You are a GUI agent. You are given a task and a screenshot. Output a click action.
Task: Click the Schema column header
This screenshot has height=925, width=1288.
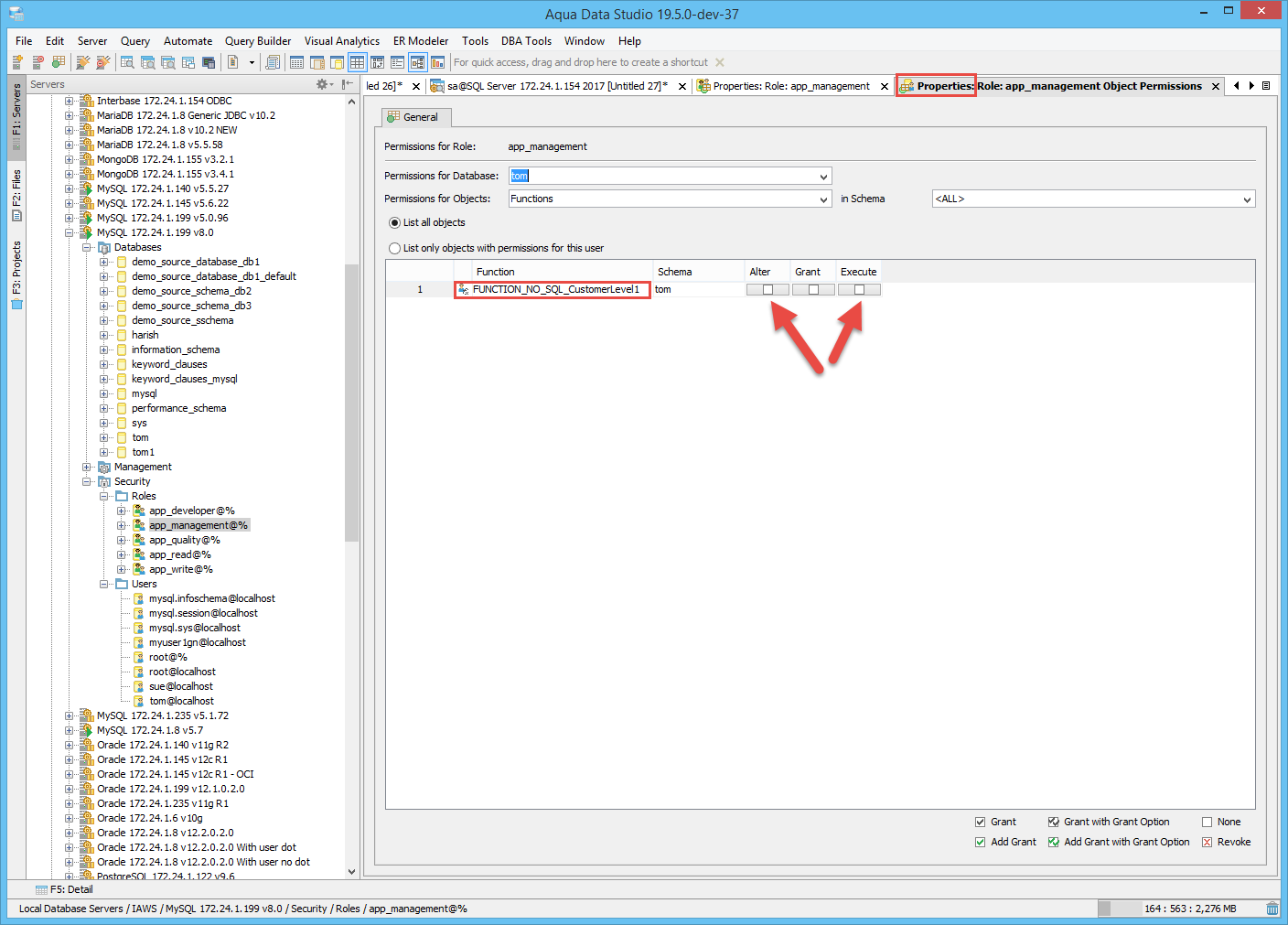698,272
